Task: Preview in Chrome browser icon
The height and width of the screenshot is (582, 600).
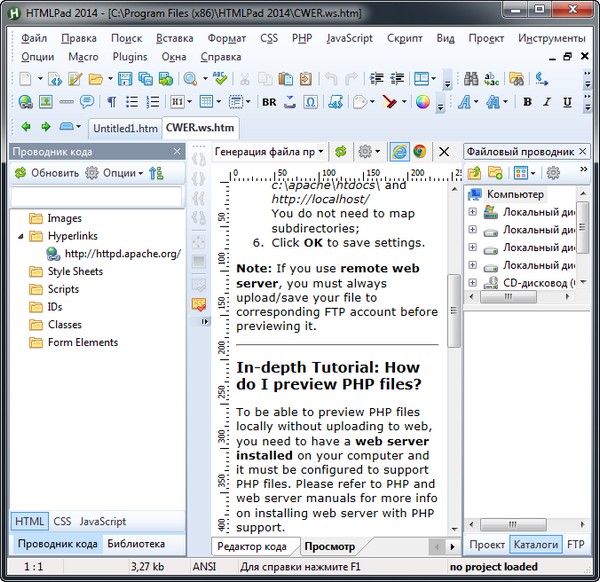Action: (420, 151)
